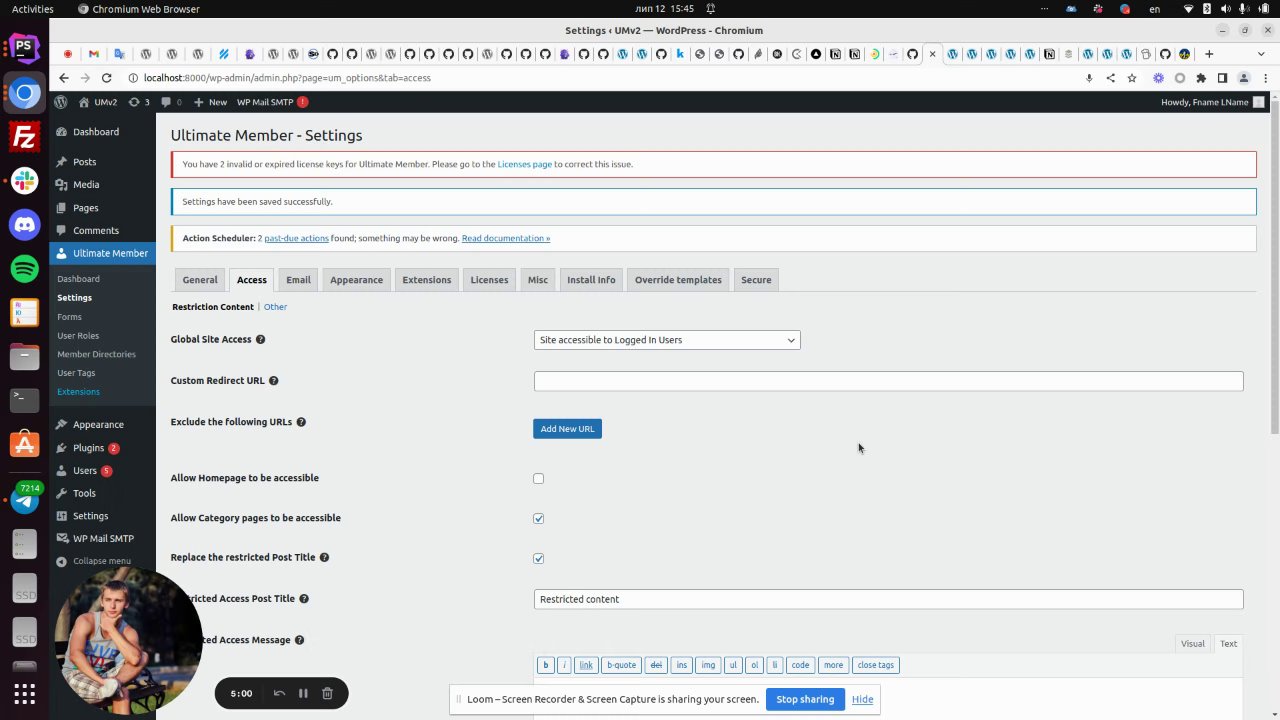Open the Override templates tab
Viewport: 1280px width, 720px height.
tap(678, 280)
